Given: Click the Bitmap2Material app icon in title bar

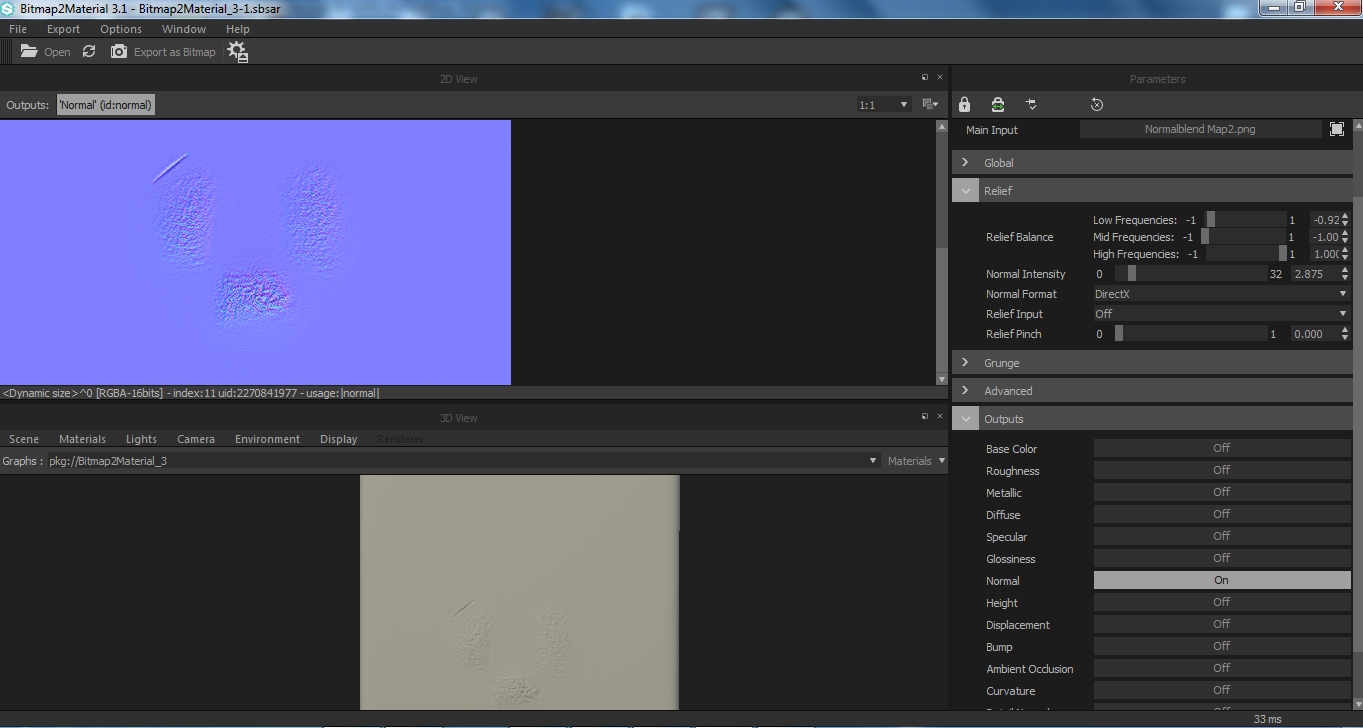Looking at the screenshot, I should (8, 8).
